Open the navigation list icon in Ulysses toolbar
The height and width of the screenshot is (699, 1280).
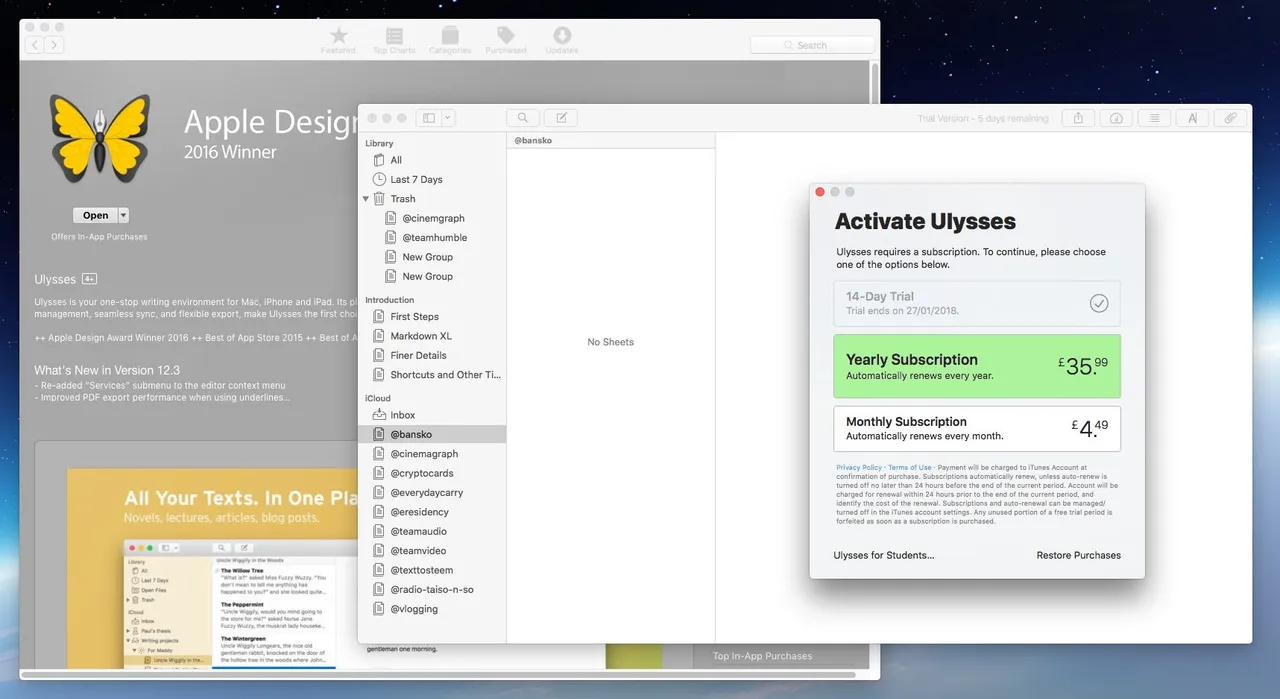point(1154,118)
